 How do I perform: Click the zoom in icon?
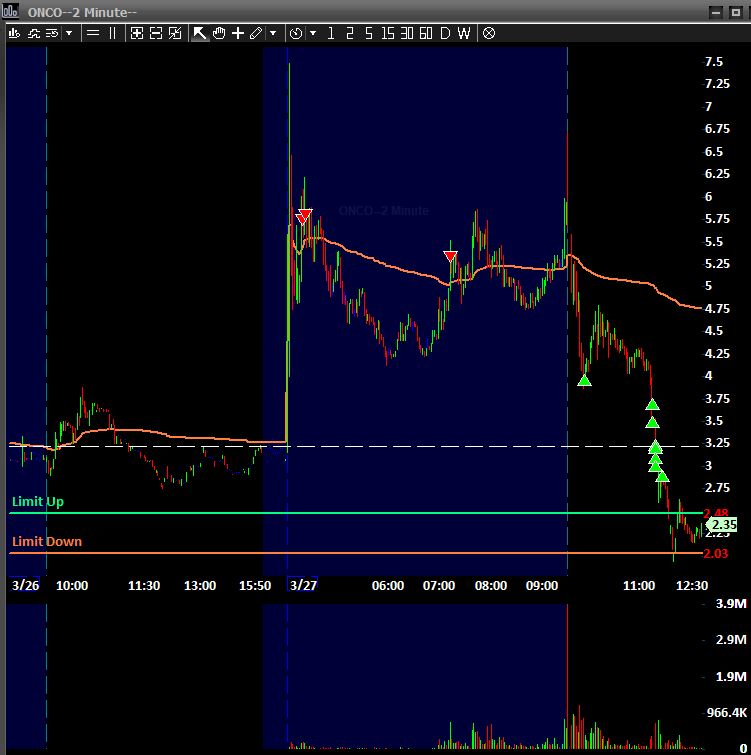click(137, 33)
